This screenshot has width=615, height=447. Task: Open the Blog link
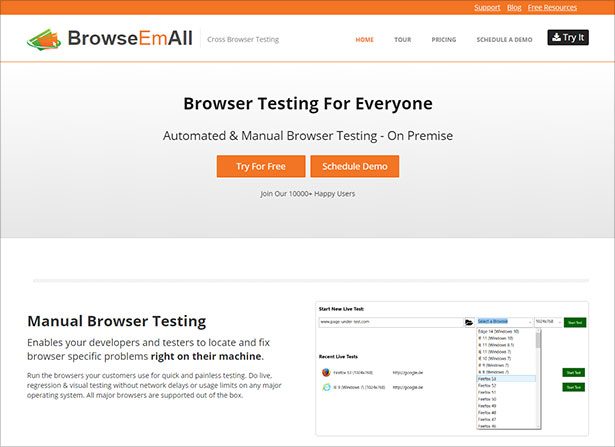514,7
